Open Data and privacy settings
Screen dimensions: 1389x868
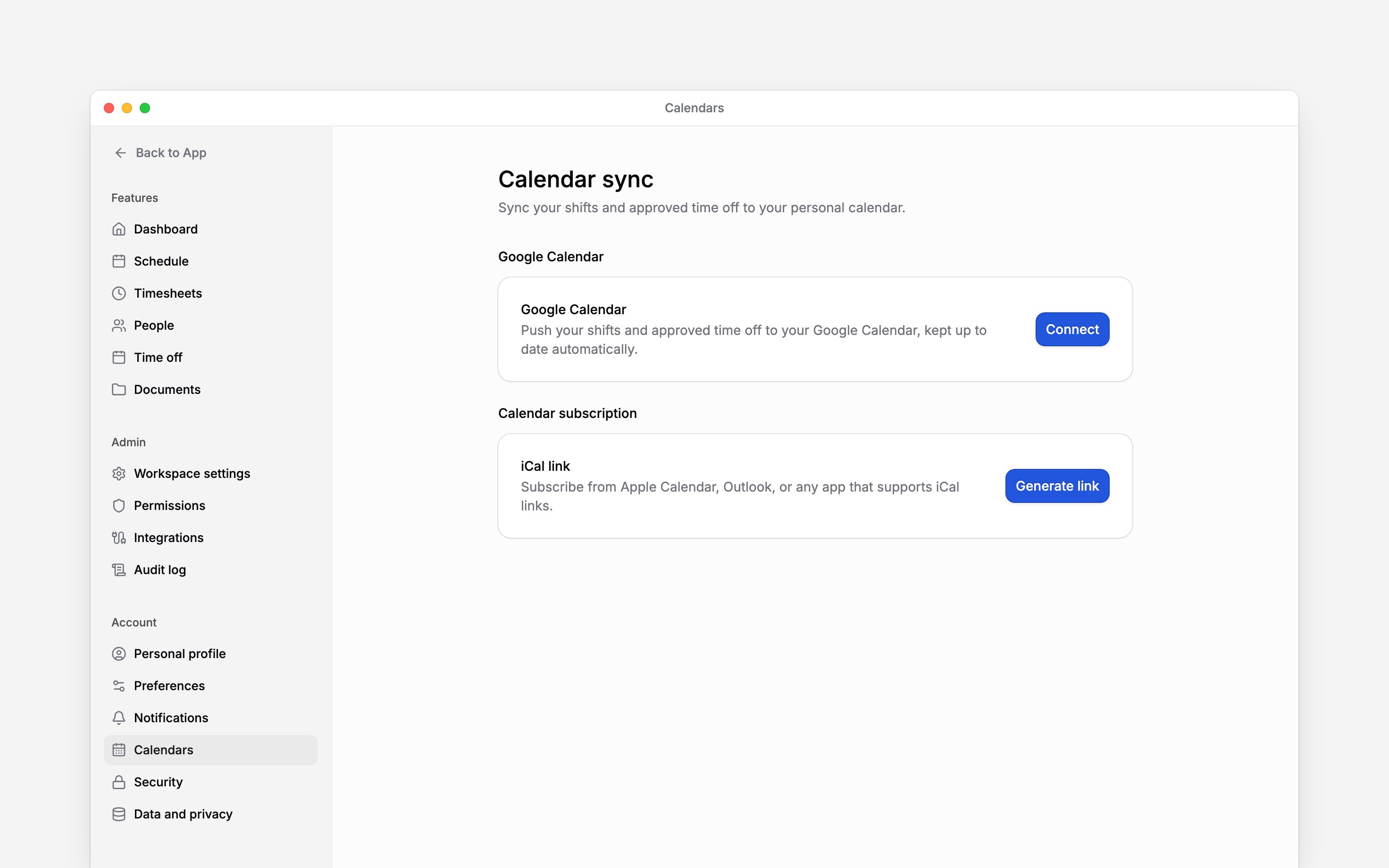click(x=210, y=815)
